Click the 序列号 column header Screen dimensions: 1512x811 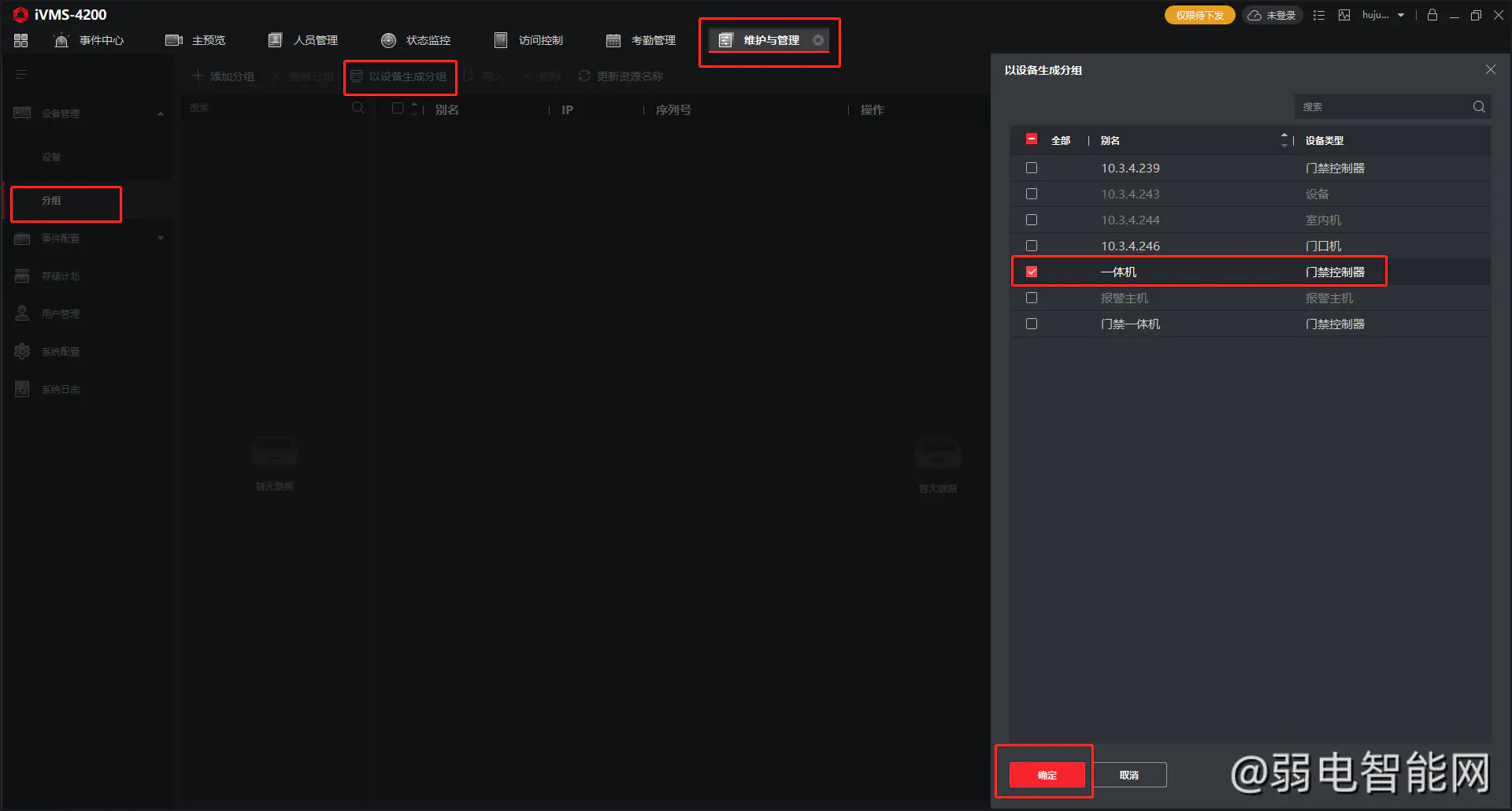(x=673, y=110)
